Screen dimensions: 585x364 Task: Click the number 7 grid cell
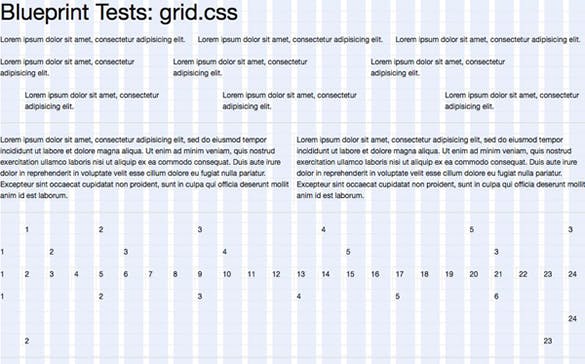150,274
